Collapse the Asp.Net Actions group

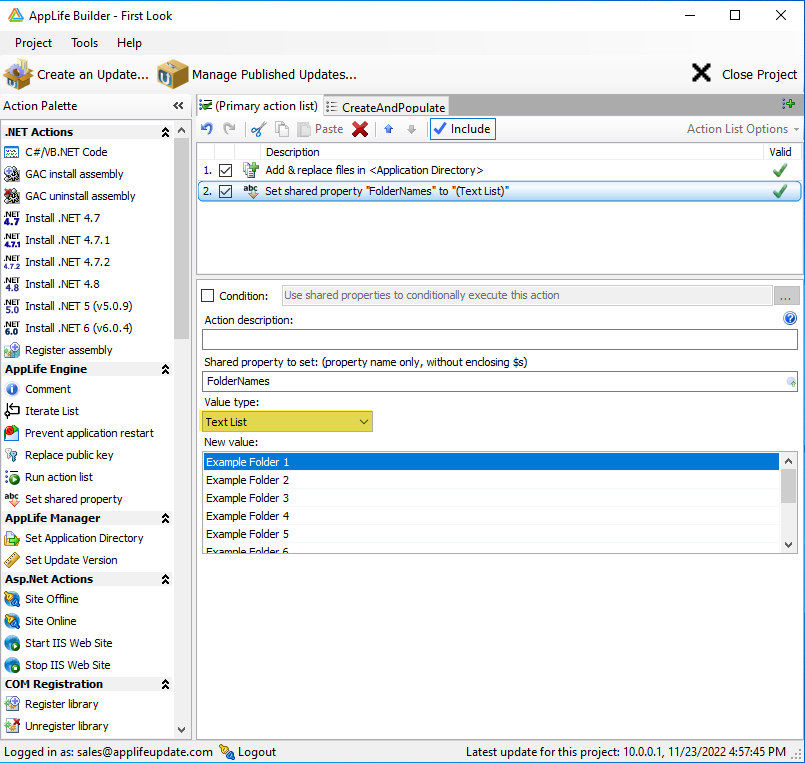tap(165, 579)
